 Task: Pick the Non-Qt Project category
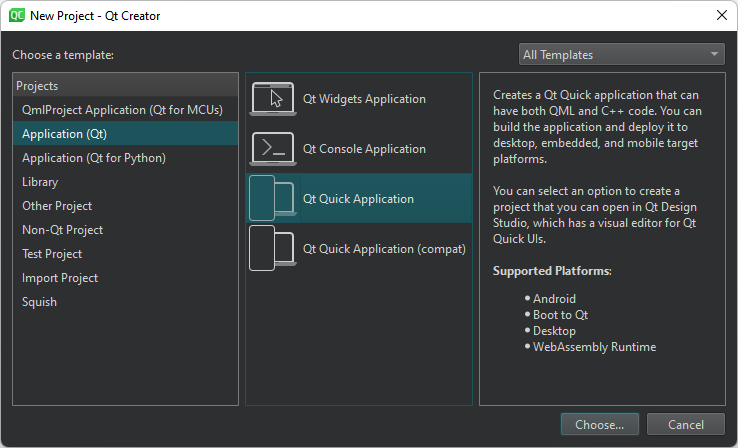click(x=60, y=230)
